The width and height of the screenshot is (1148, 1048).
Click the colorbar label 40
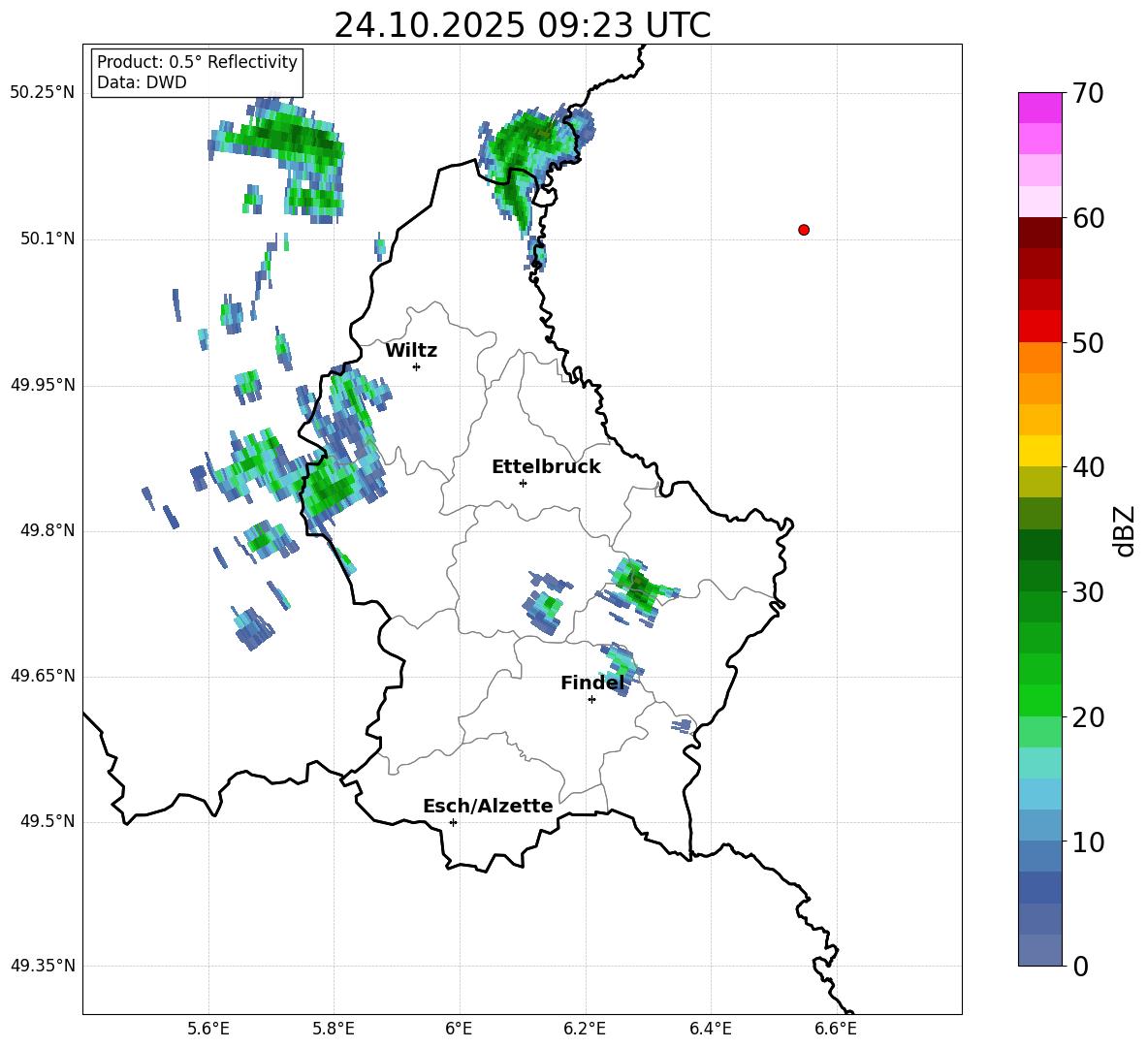coord(1088,467)
